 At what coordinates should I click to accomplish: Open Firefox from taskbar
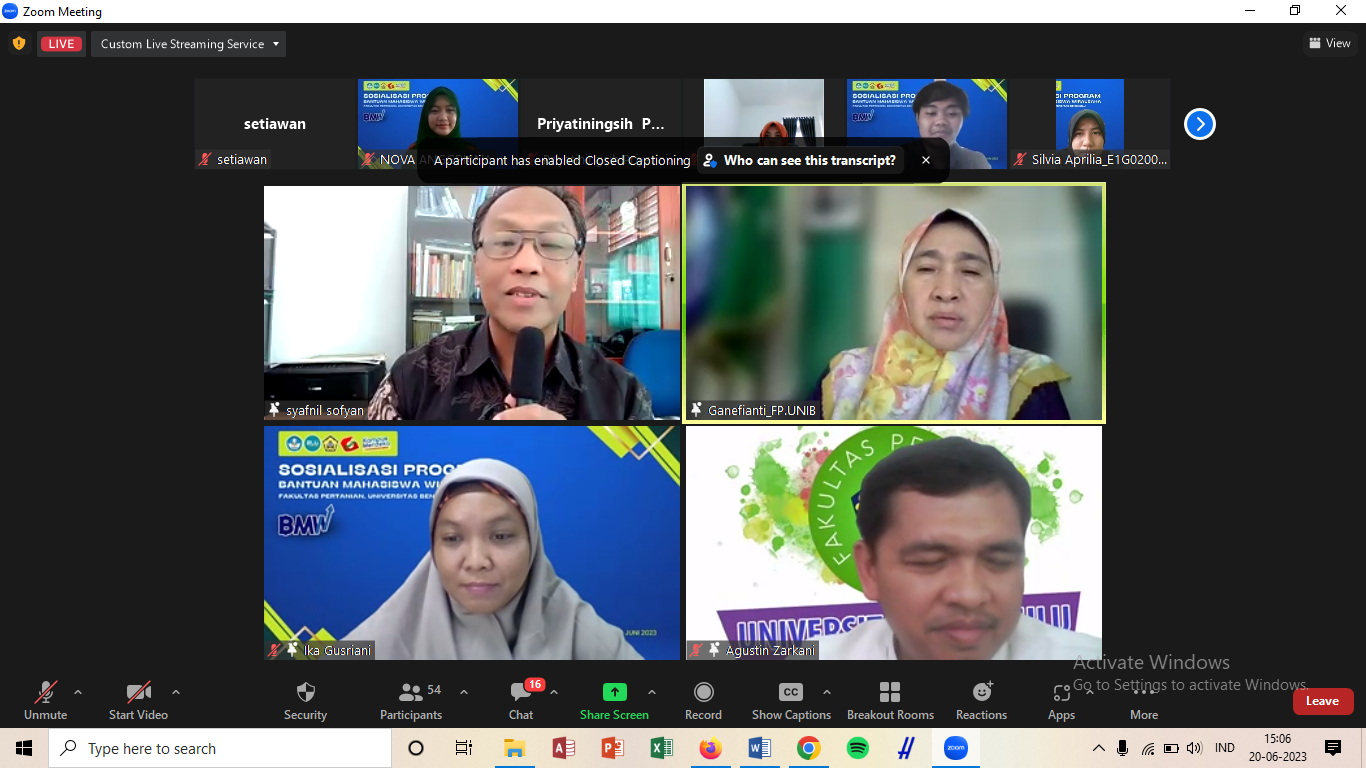coord(710,748)
